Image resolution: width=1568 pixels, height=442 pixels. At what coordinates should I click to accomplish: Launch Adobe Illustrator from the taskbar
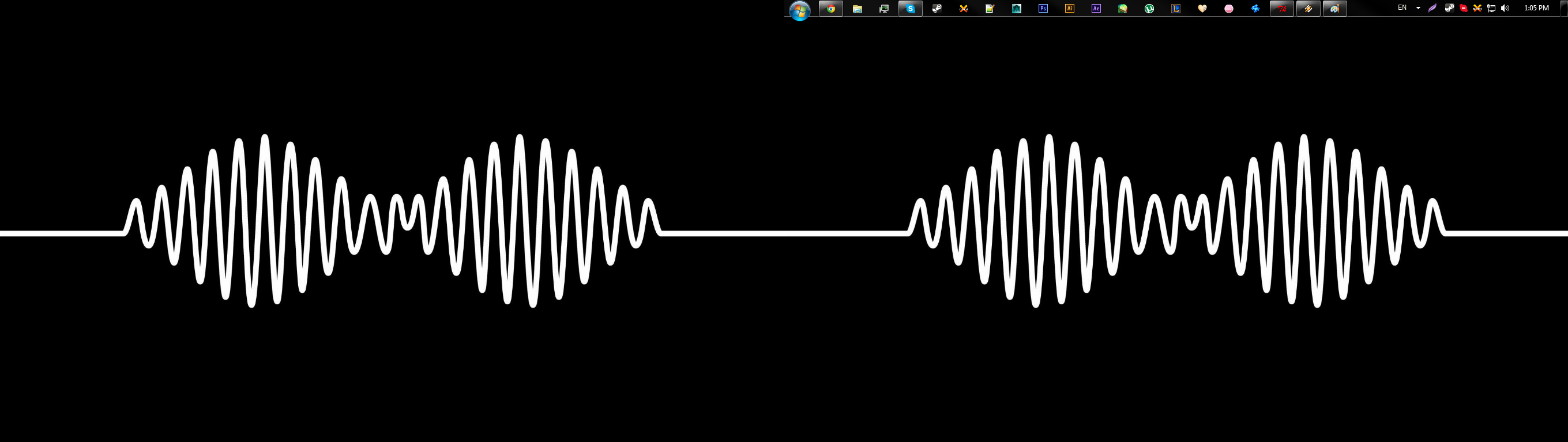pyautogui.click(x=1070, y=9)
